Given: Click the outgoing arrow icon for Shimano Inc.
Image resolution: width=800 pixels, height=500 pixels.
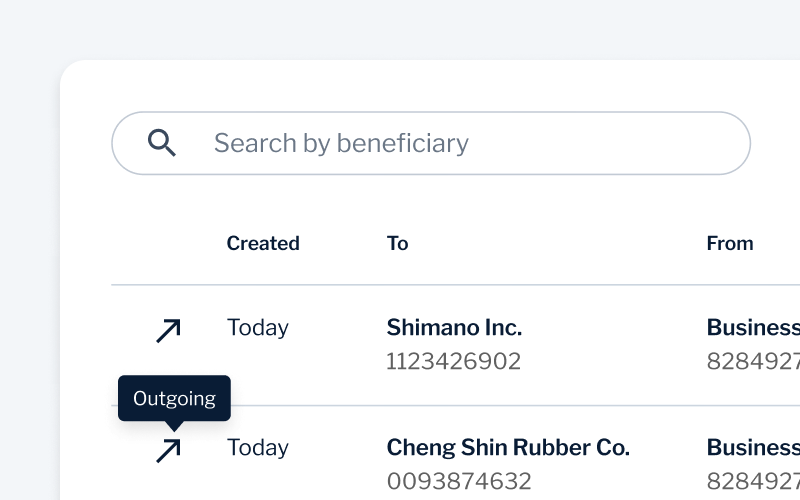Looking at the screenshot, I should coord(168,330).
